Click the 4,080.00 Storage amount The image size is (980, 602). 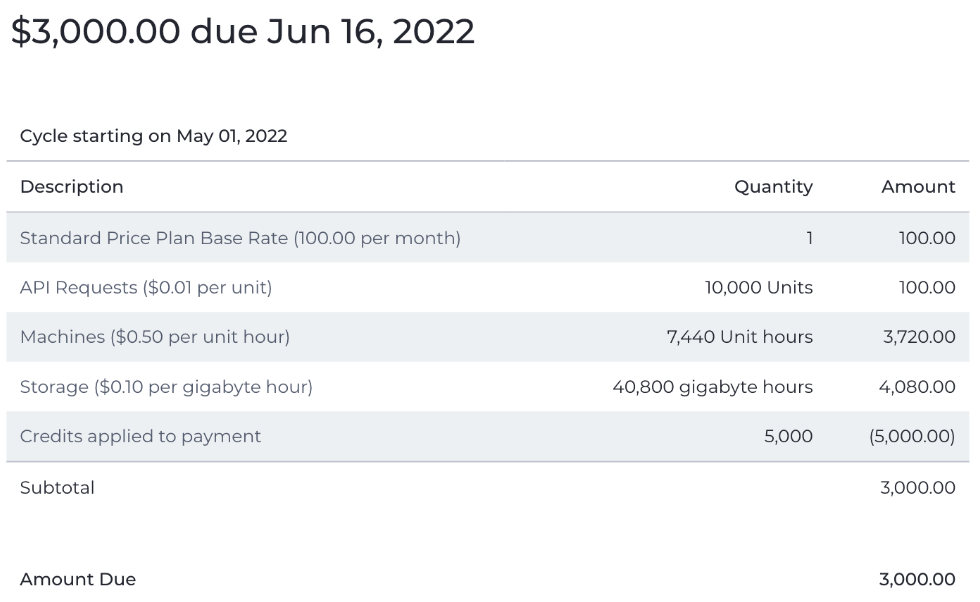pos(917,387)
